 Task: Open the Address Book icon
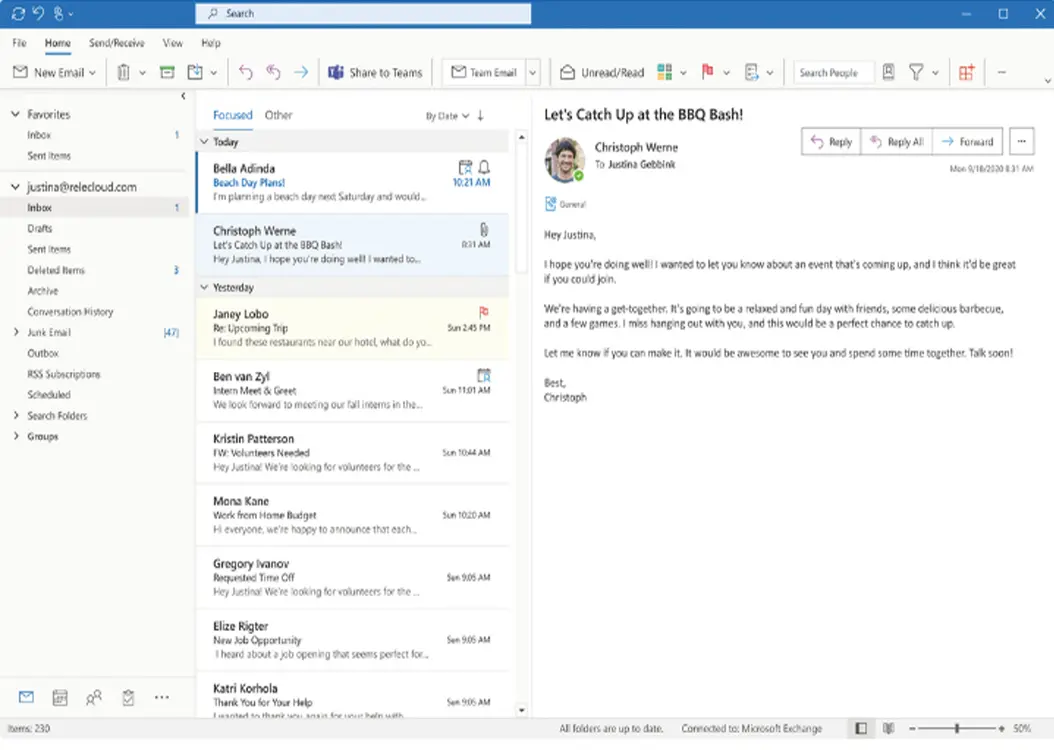[x=888, y=73]
